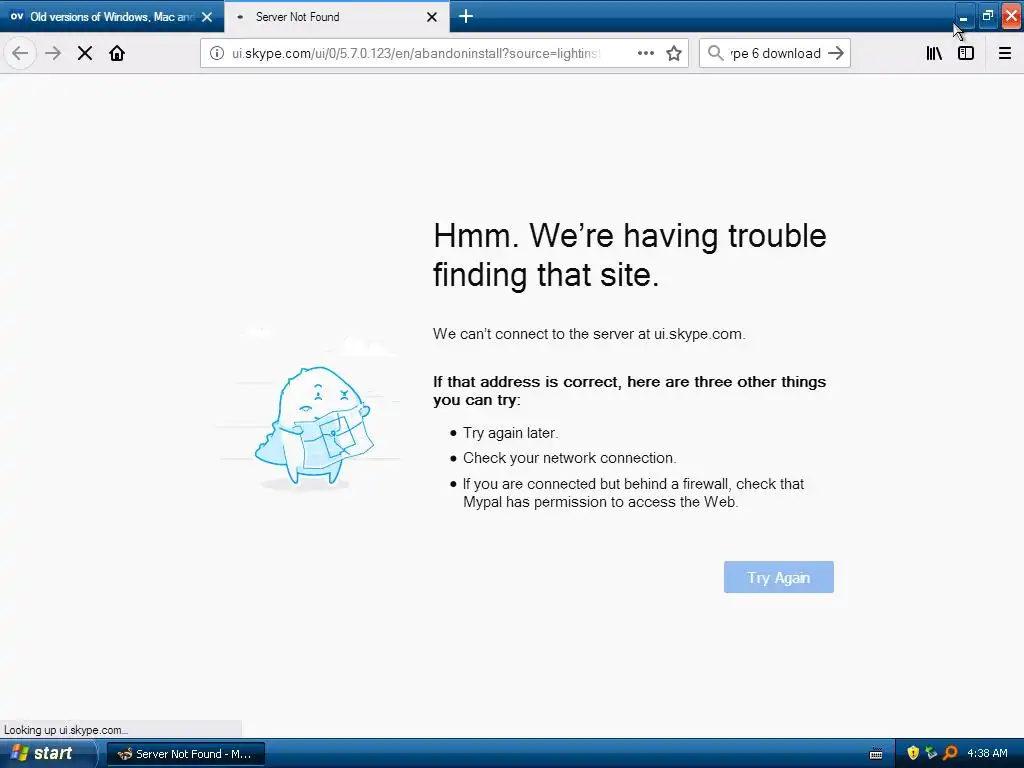Click the 4:38 AM clock
This screenshot has height=768, width=1024.
[x=987, y=753]
